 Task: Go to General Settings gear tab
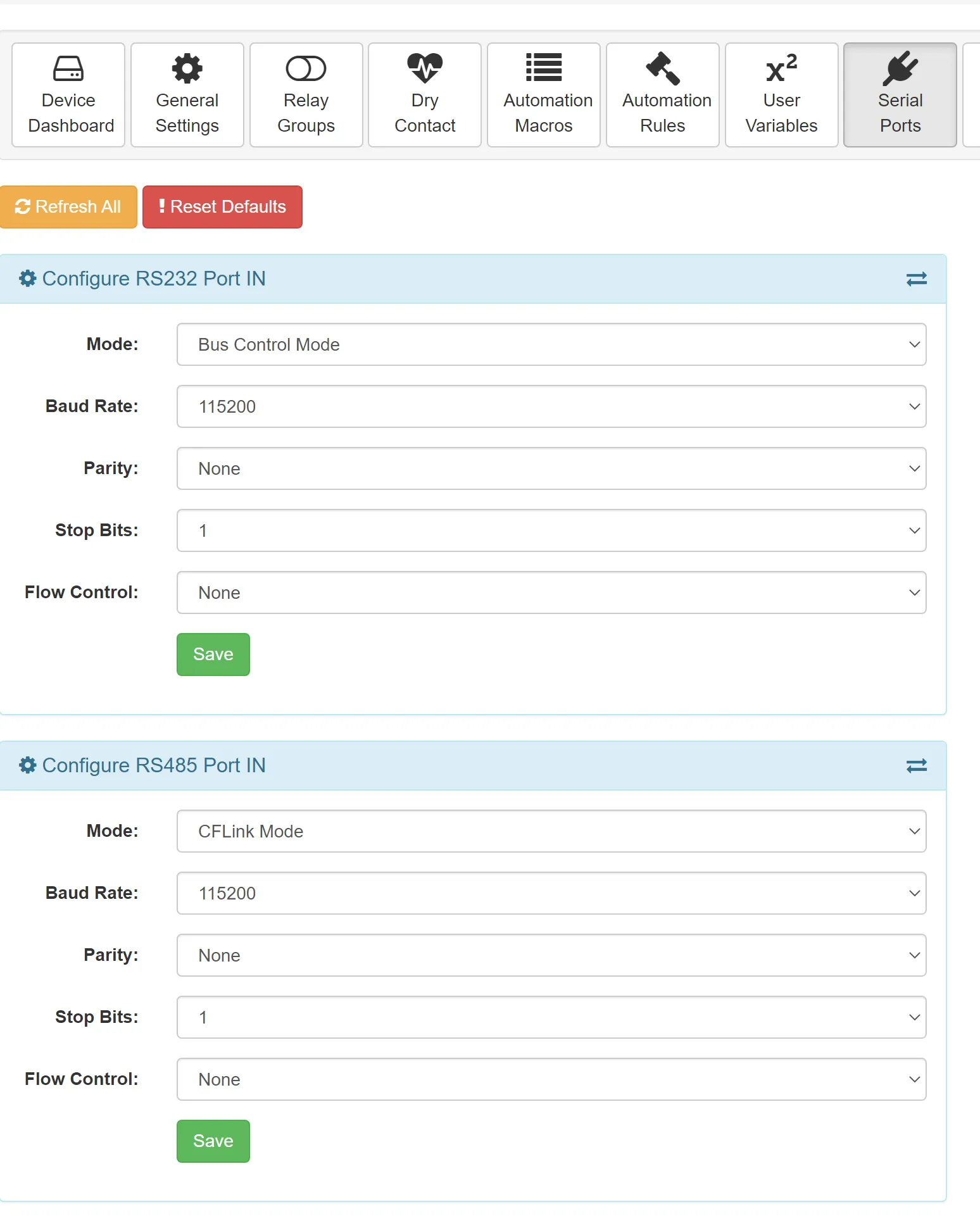pyautogui.click(x=187, y=95)
